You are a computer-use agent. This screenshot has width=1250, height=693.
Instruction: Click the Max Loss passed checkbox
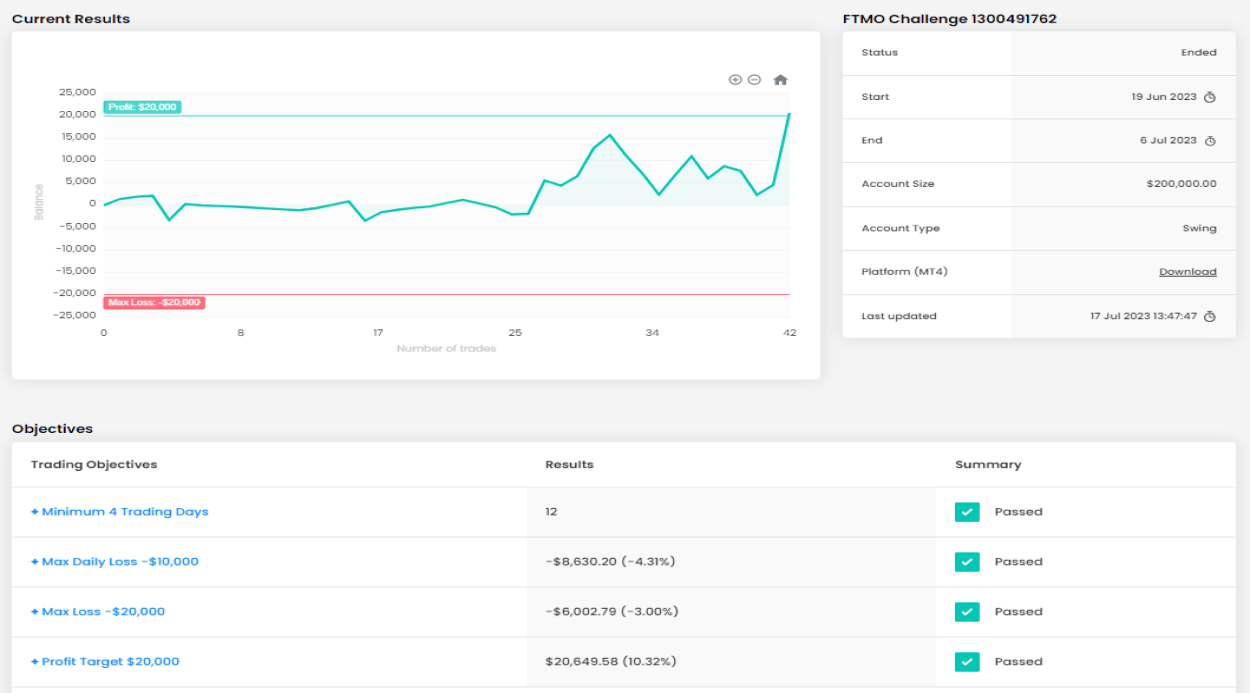click(967, 612)
